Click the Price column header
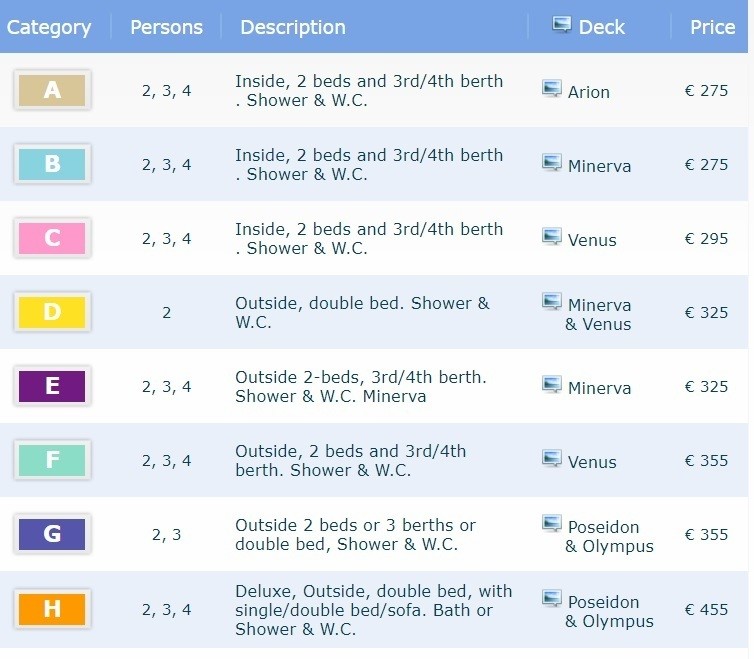The image size is (754, 659). (x=712, y=27)
